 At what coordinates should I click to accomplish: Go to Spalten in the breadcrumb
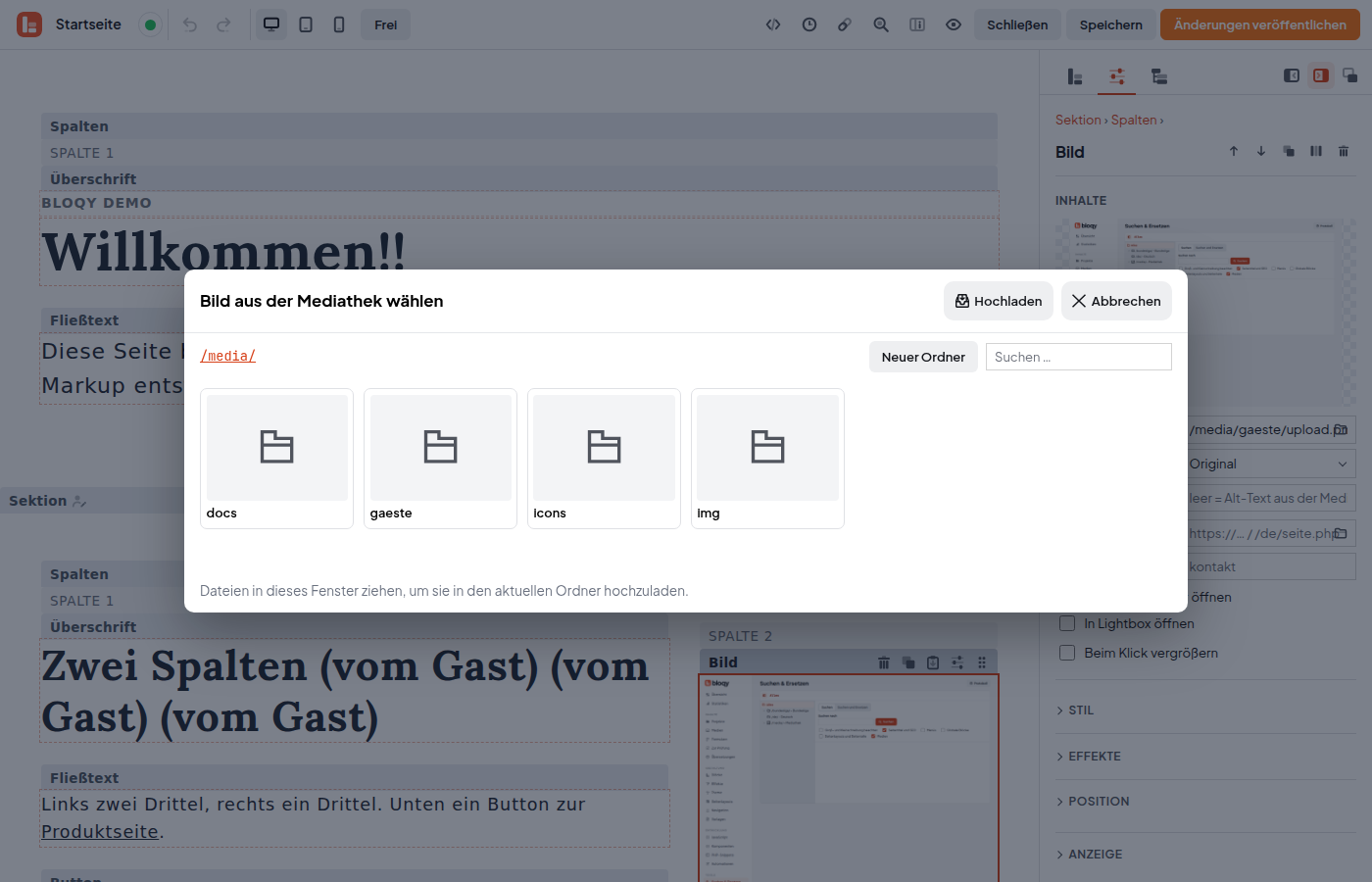1134,120
